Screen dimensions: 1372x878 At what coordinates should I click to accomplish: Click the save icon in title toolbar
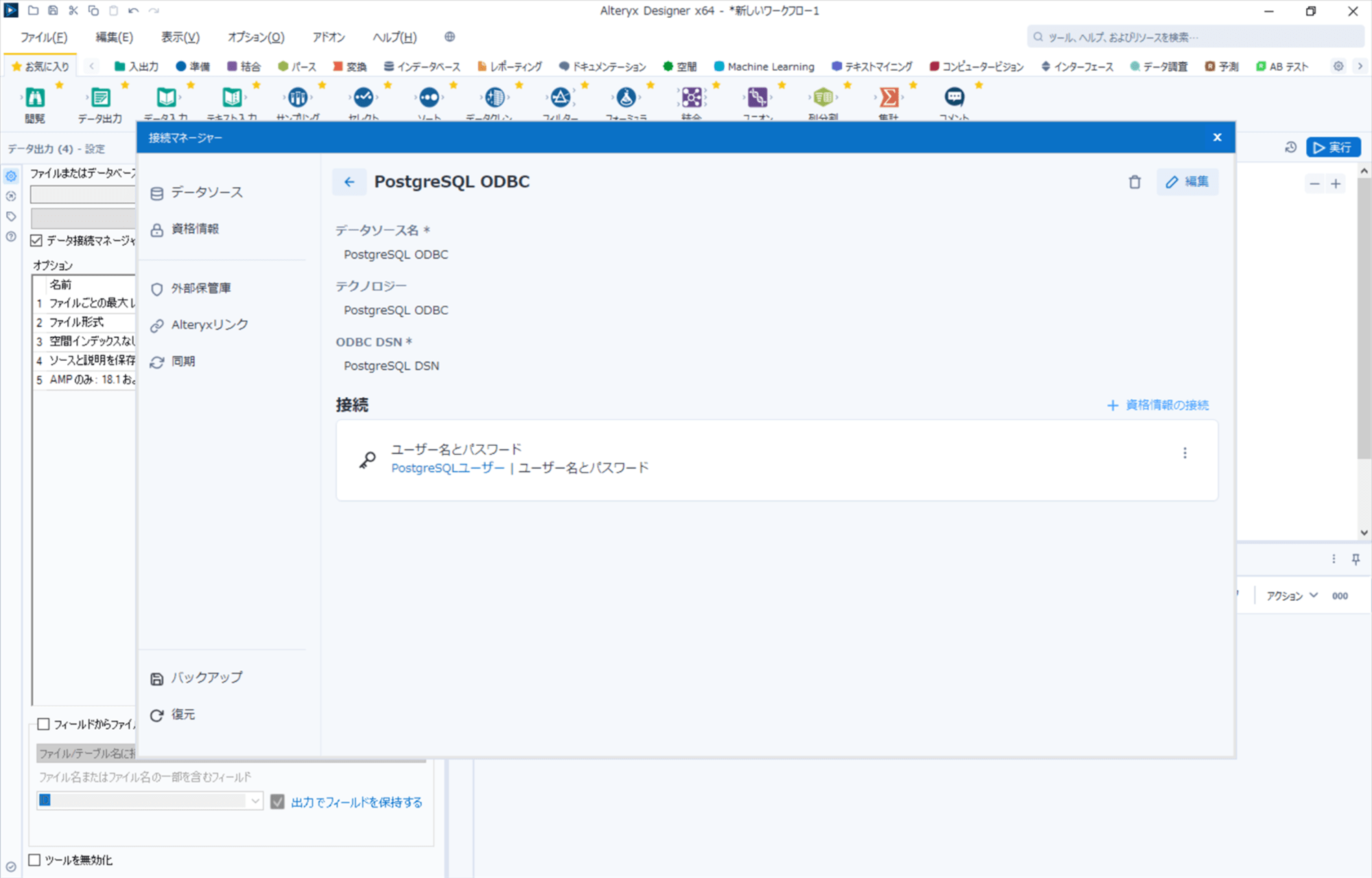[53, 10]
